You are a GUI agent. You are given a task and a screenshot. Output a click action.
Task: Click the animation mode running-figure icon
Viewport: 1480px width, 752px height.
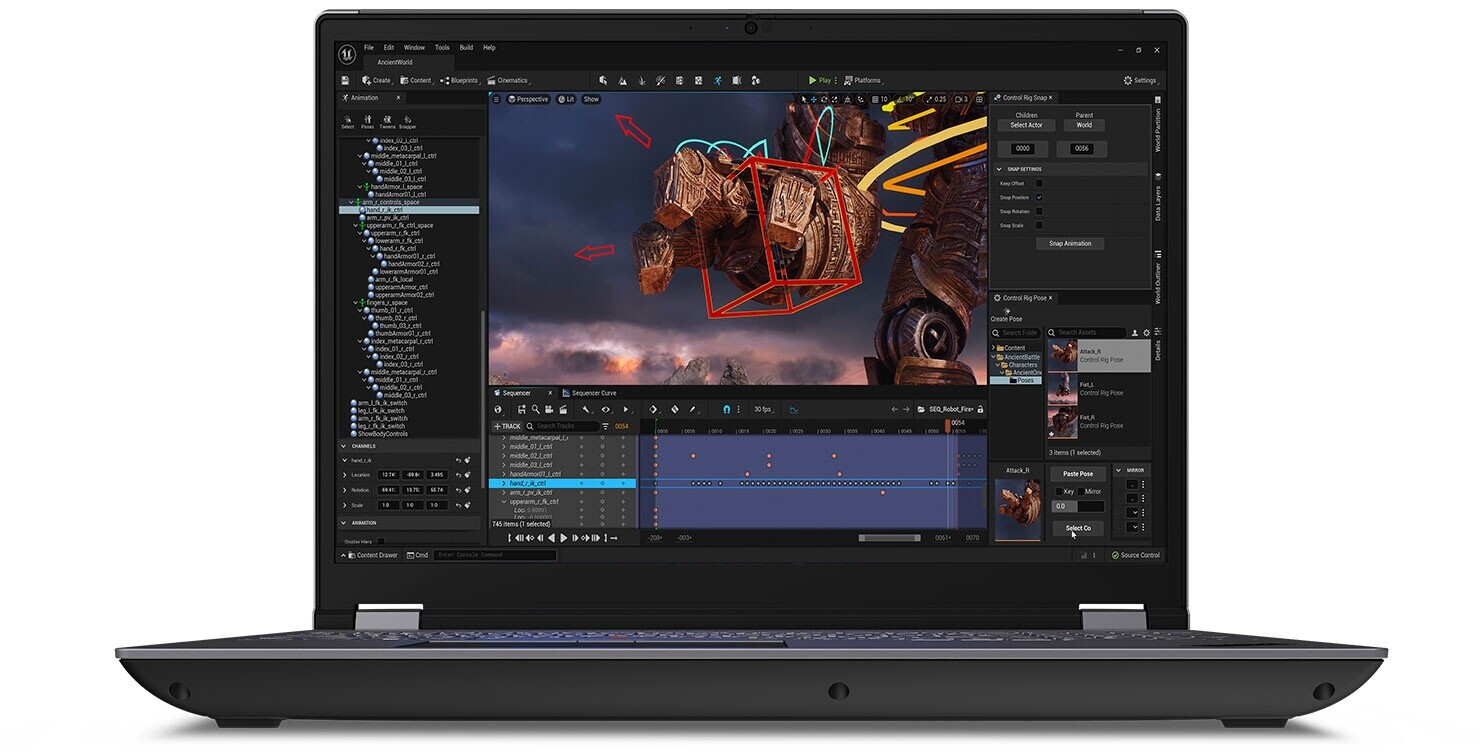(717, 80)
